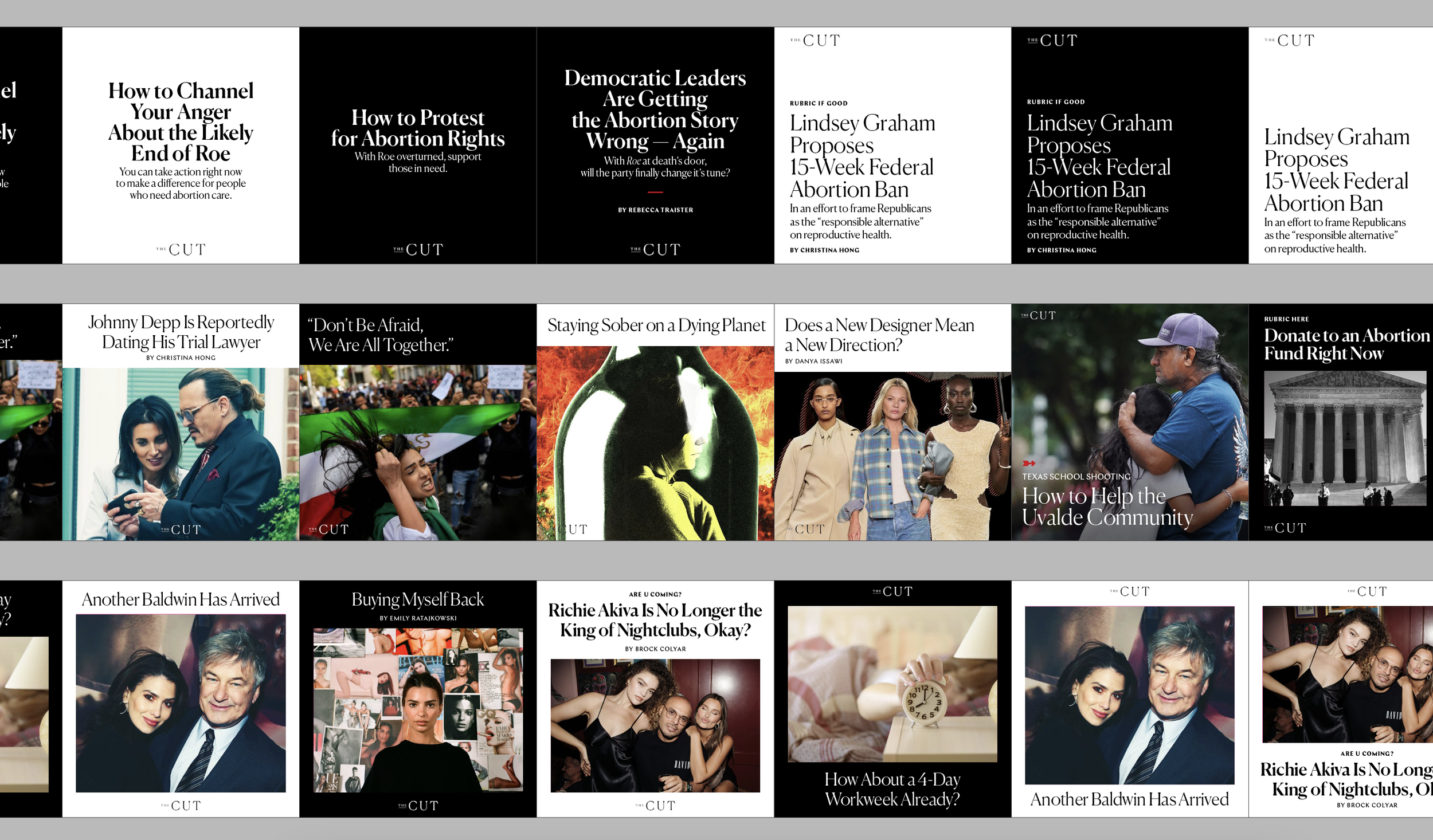Click The Cut logo below the Rebecca Traister byline
The image size is (1433, 840).
click(655, 250)
